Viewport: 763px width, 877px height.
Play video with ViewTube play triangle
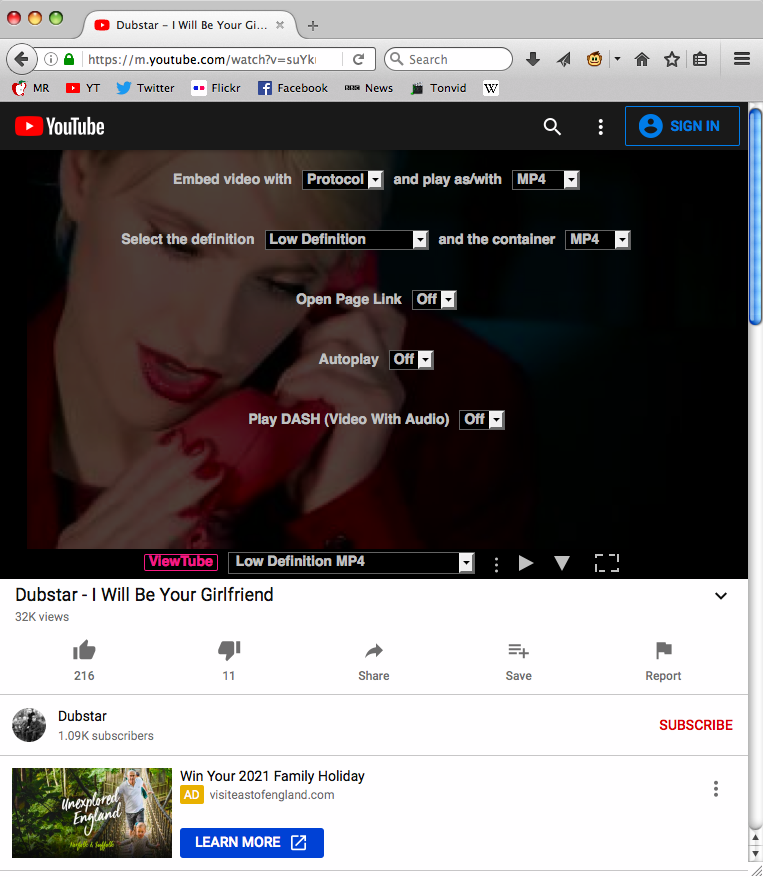click(x=525, y=563)
